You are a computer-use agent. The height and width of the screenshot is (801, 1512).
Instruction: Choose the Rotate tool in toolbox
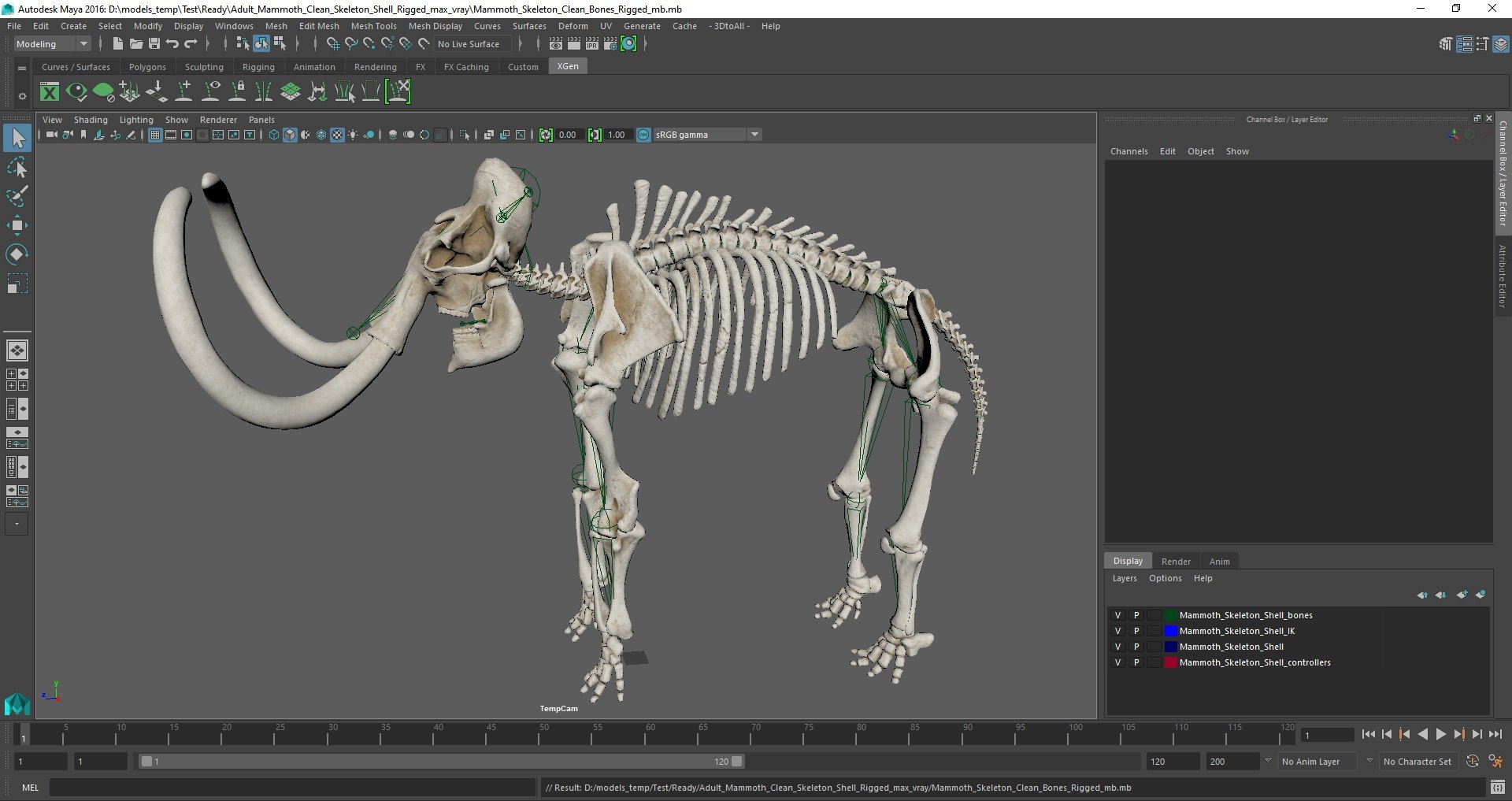coord(17,254)
